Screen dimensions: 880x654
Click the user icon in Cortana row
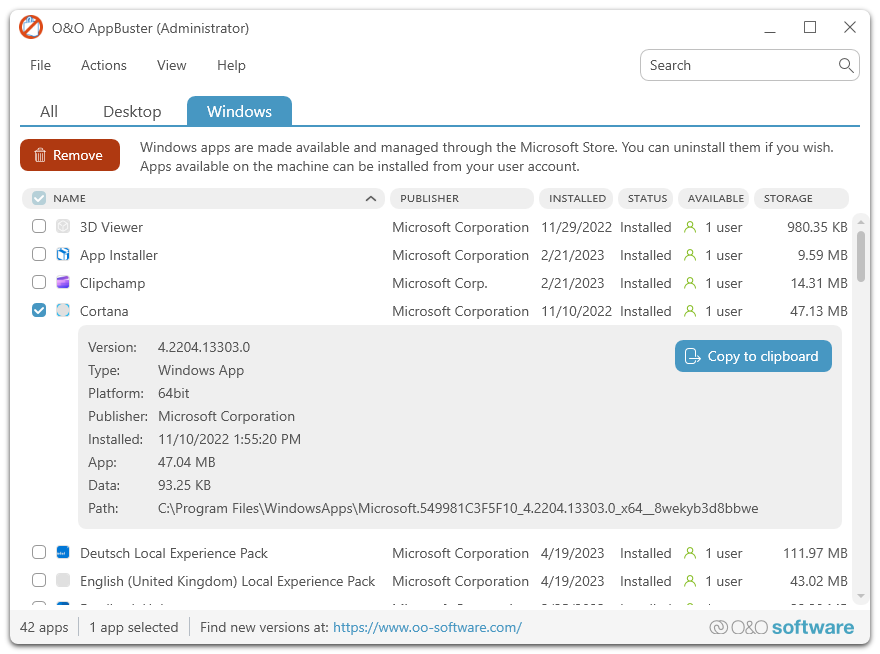[x=690, y=311]
